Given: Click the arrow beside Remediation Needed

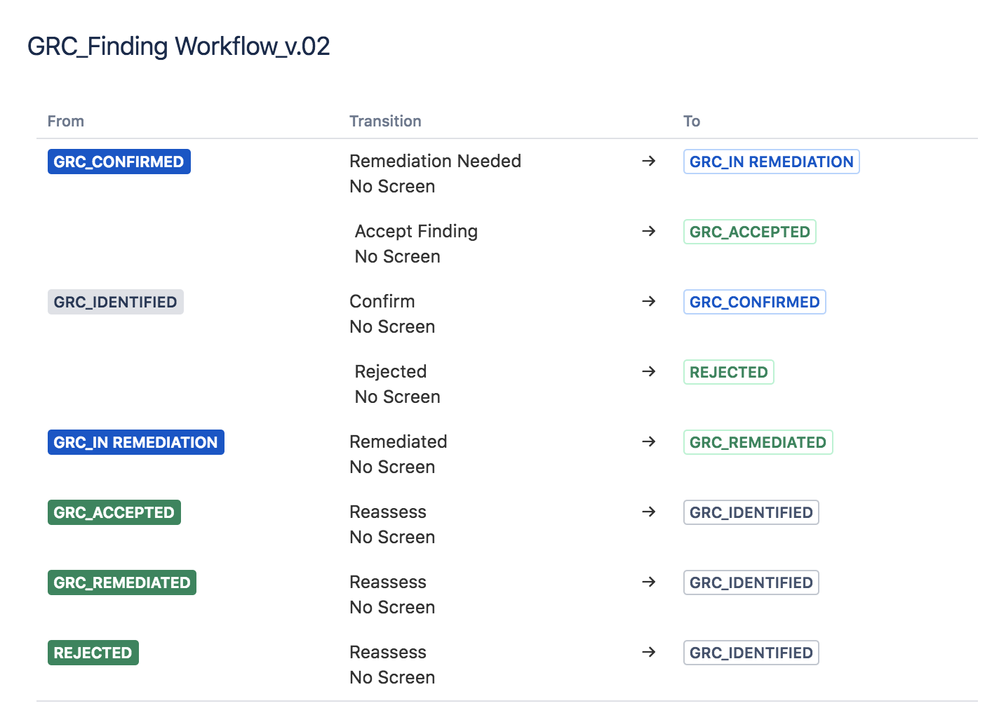Looking at the screenshot, I should coord(649,161).
